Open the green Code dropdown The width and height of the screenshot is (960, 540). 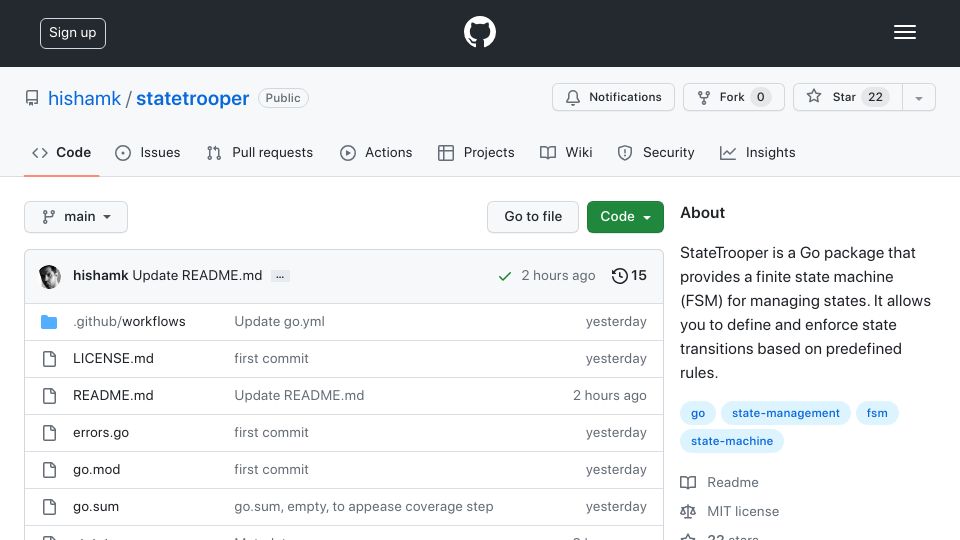625,217
